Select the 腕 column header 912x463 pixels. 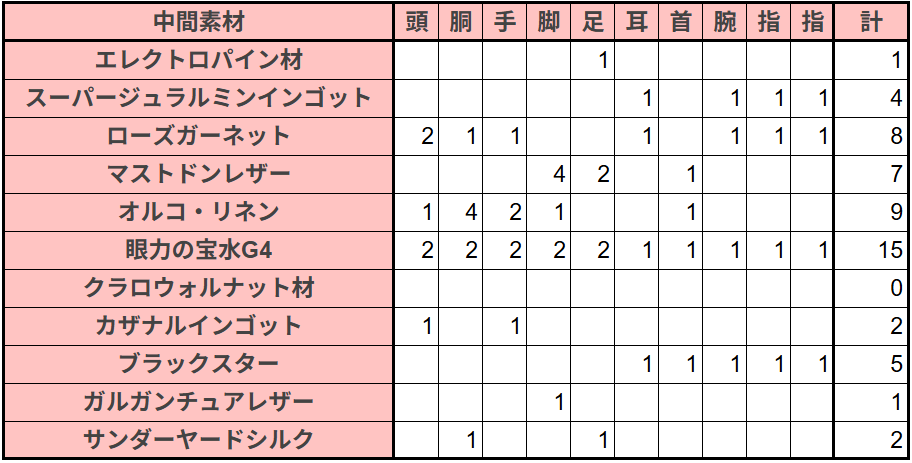[725, 22]
